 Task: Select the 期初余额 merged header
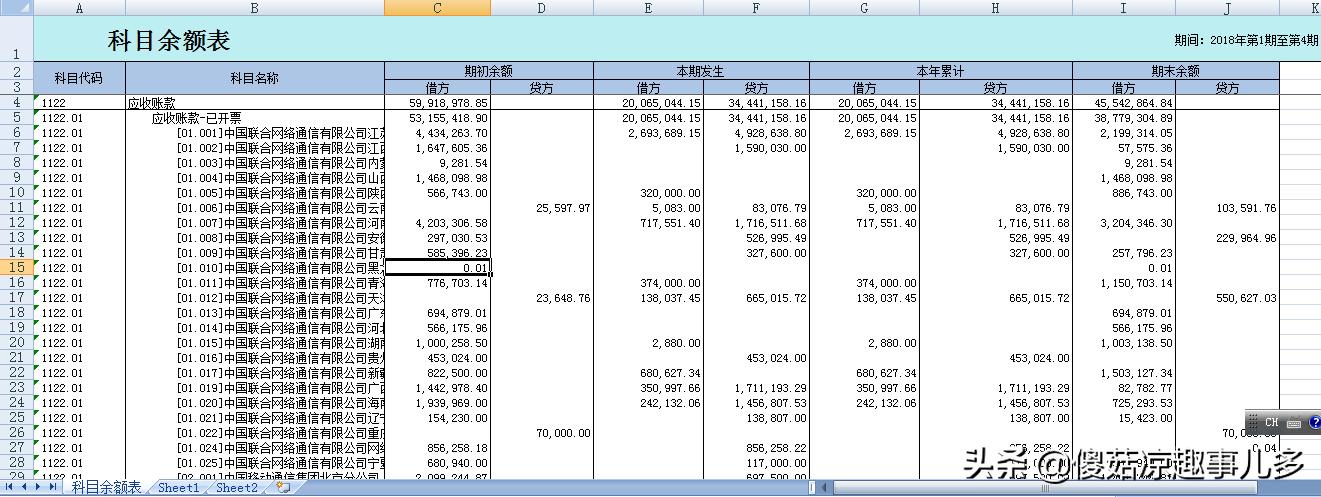(488, 71)
